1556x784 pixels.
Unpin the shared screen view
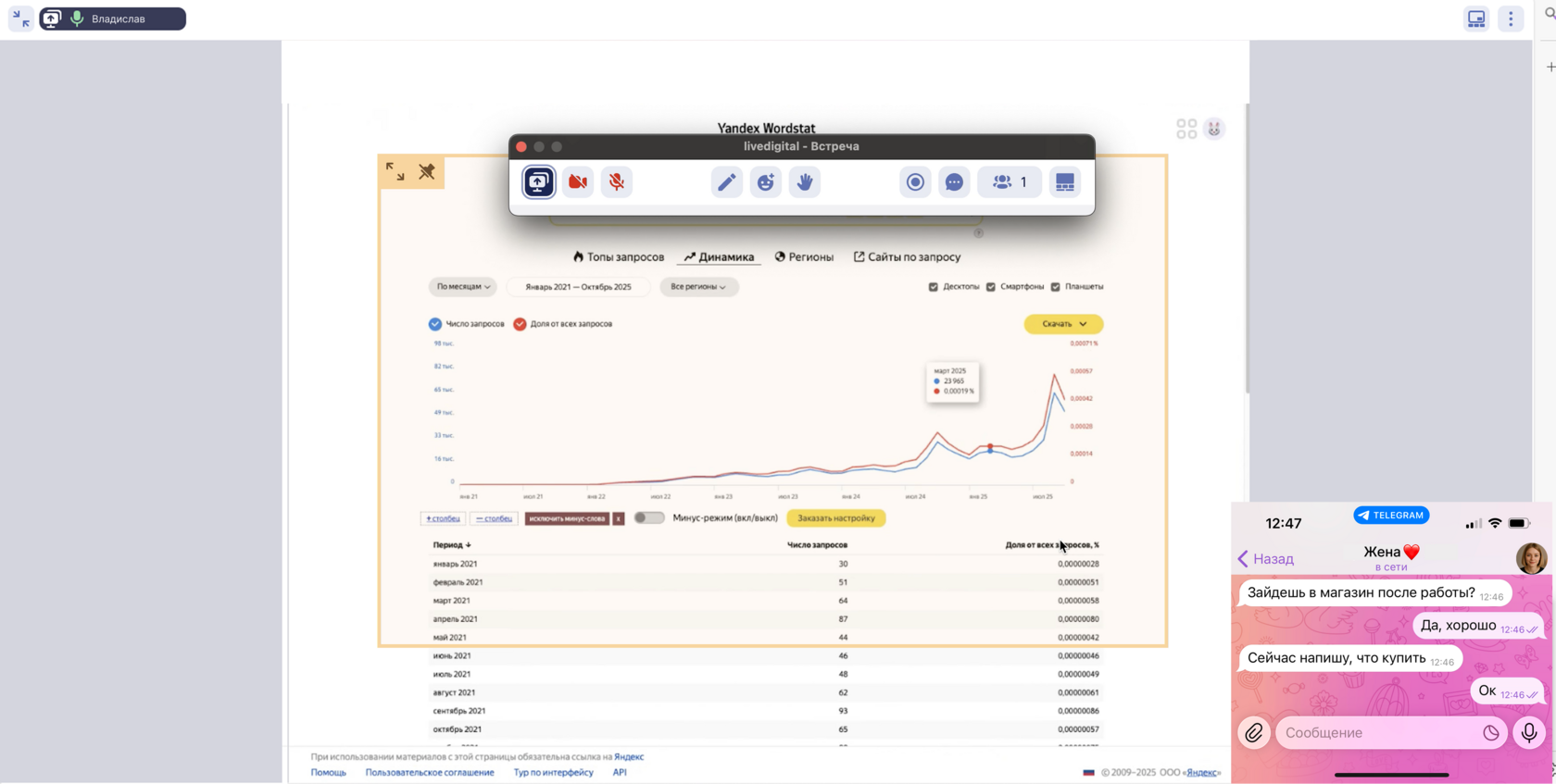(427, 172)
